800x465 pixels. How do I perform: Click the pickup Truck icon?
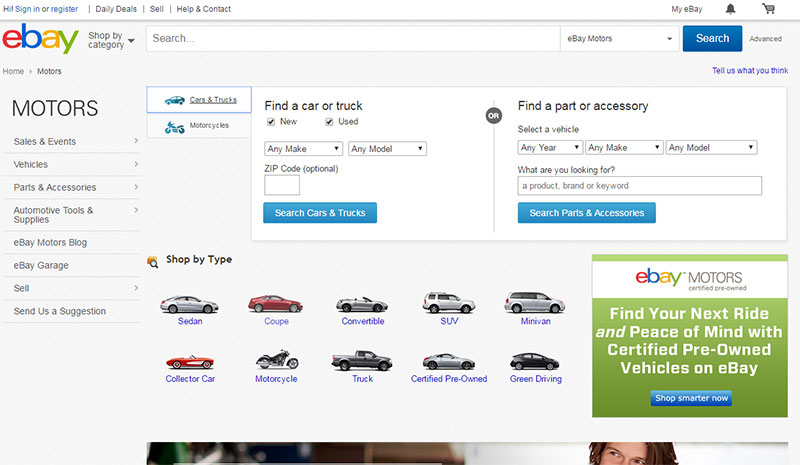tap(362, 360)
